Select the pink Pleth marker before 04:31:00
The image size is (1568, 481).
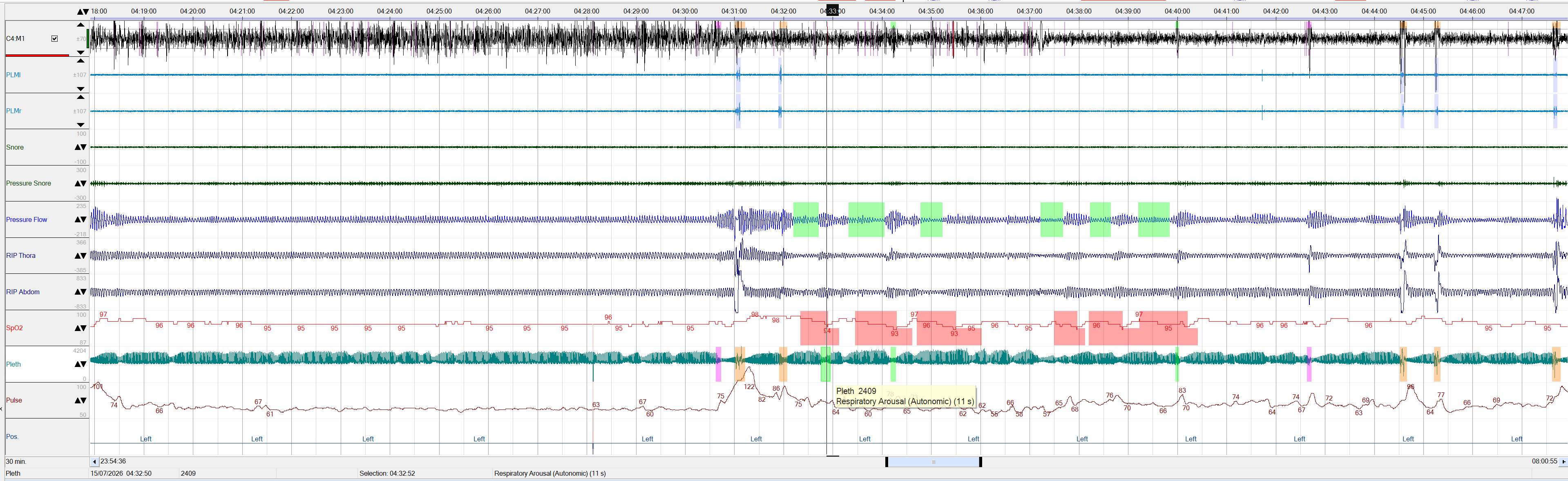click(x=718, y=364)
